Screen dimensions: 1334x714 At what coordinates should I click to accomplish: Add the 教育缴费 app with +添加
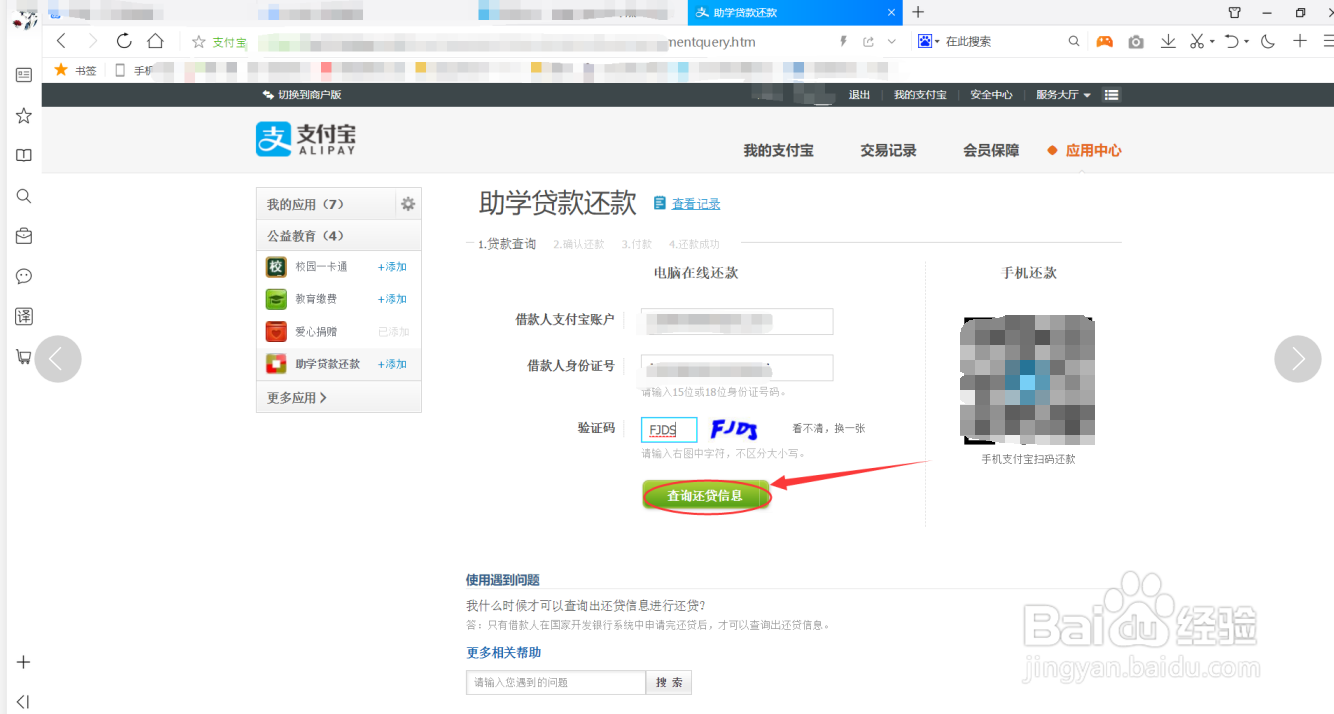coord(392,299)
